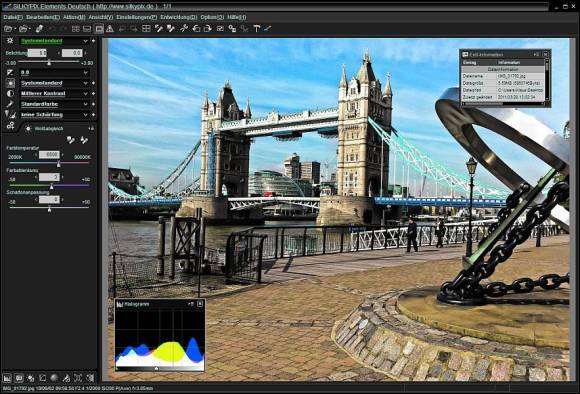Open file via first folder toolbar icon
Image resolution: width=580 pixels, height=394 pixels.
coord(8,28)
